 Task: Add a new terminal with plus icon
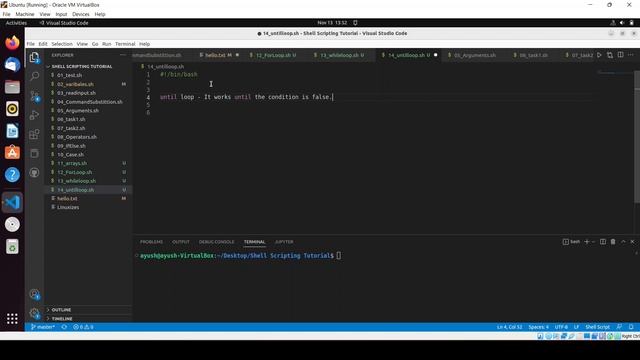coord(587,242)
